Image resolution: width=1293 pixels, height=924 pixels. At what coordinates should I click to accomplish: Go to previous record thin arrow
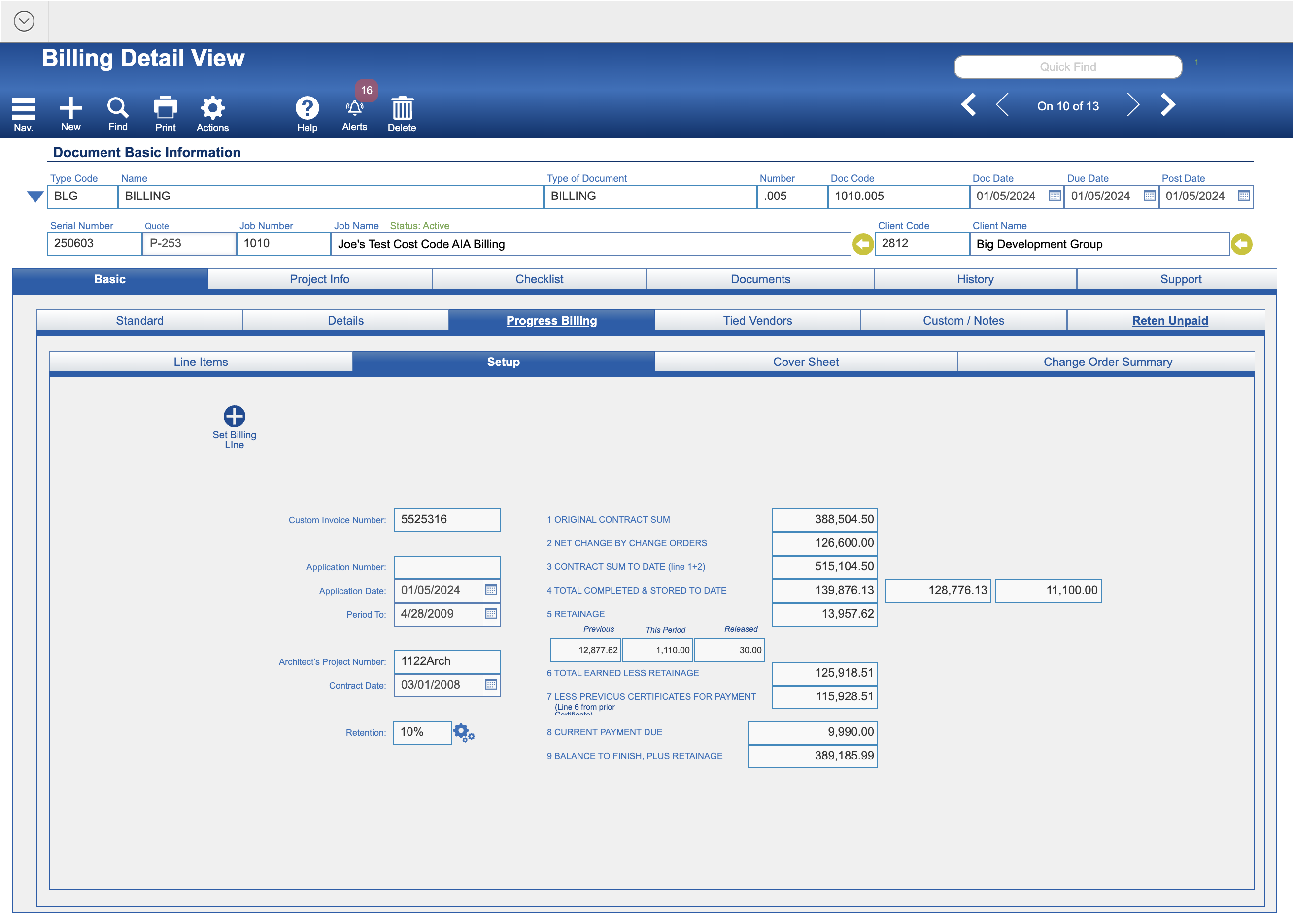point(1003,105)
